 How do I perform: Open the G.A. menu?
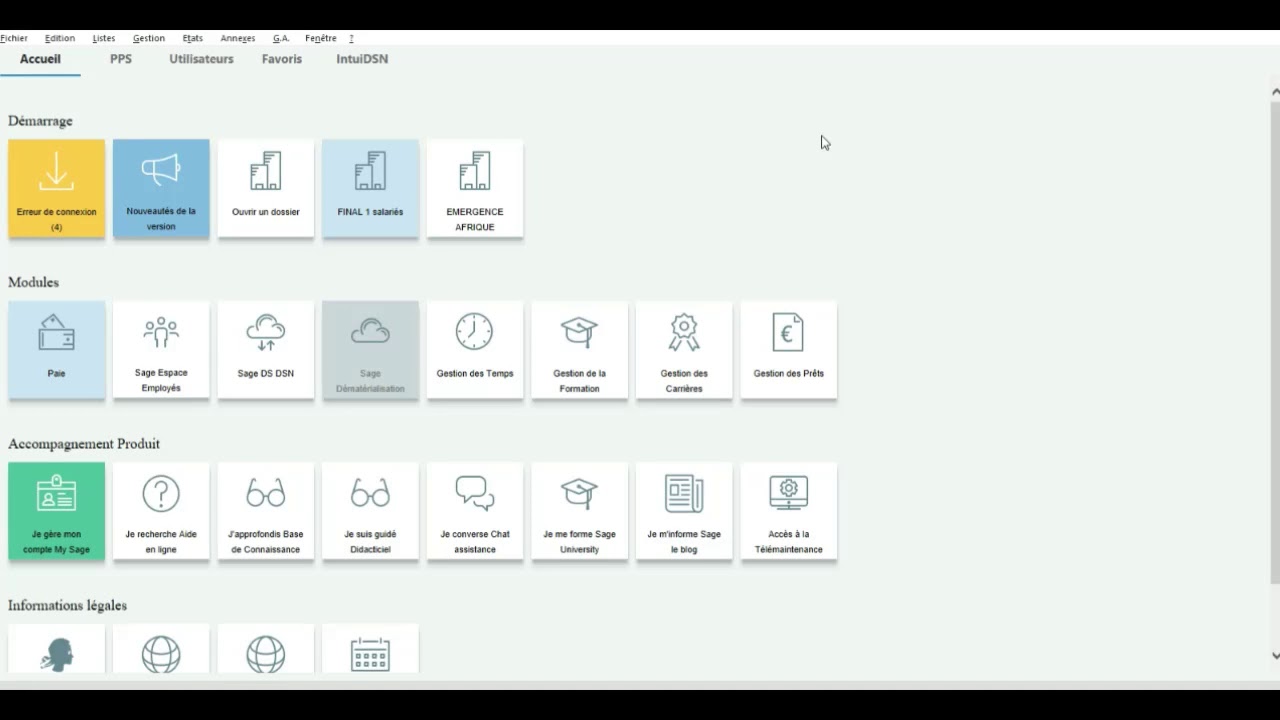coord(281,38)
